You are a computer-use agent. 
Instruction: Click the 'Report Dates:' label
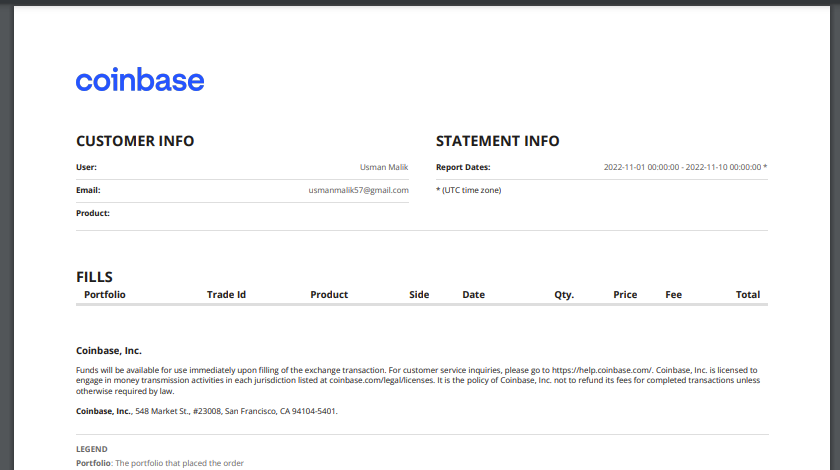pos(463,167)
